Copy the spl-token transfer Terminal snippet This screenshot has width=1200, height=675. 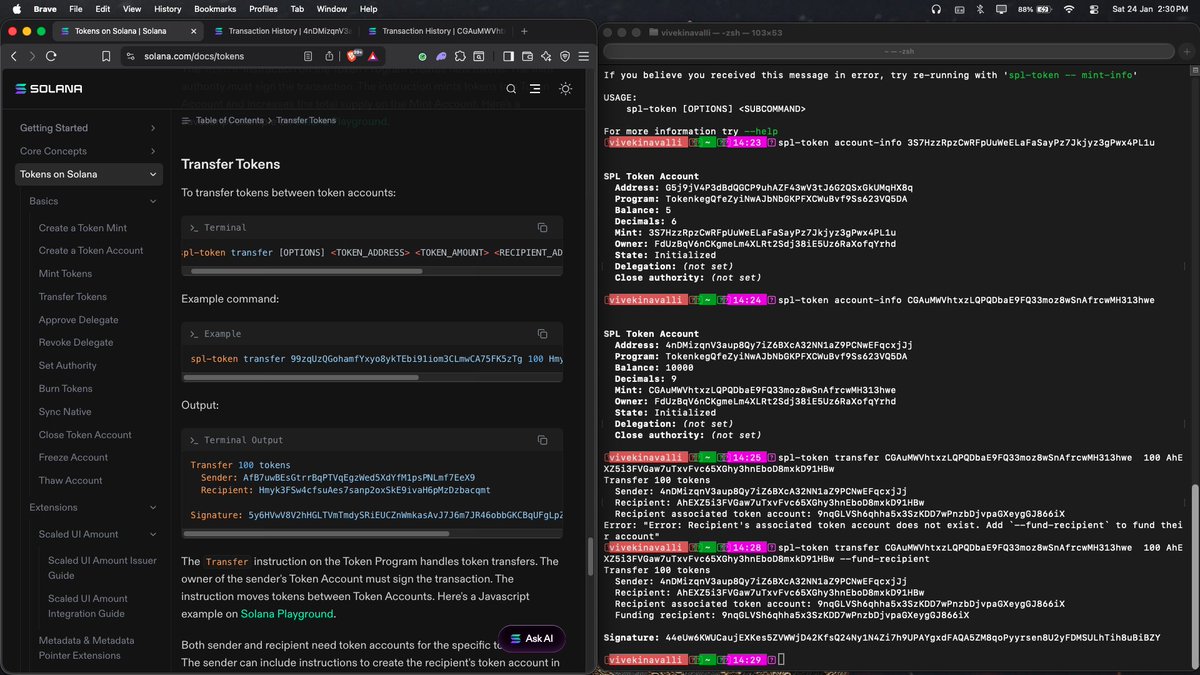tap(542, 228)
